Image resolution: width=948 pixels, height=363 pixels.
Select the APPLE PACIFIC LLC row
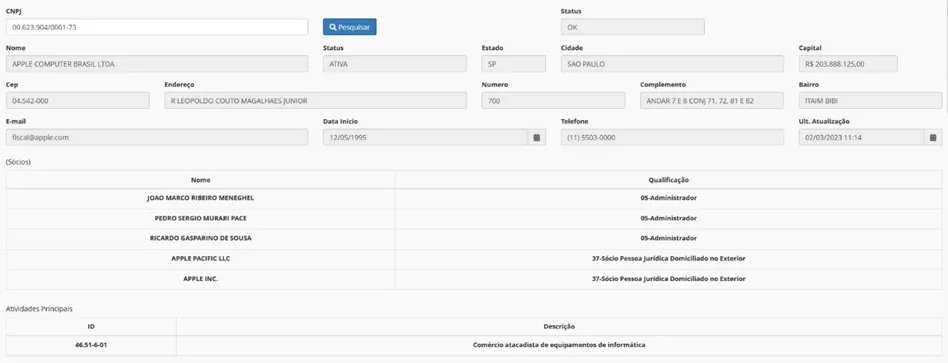click(474, 259)
